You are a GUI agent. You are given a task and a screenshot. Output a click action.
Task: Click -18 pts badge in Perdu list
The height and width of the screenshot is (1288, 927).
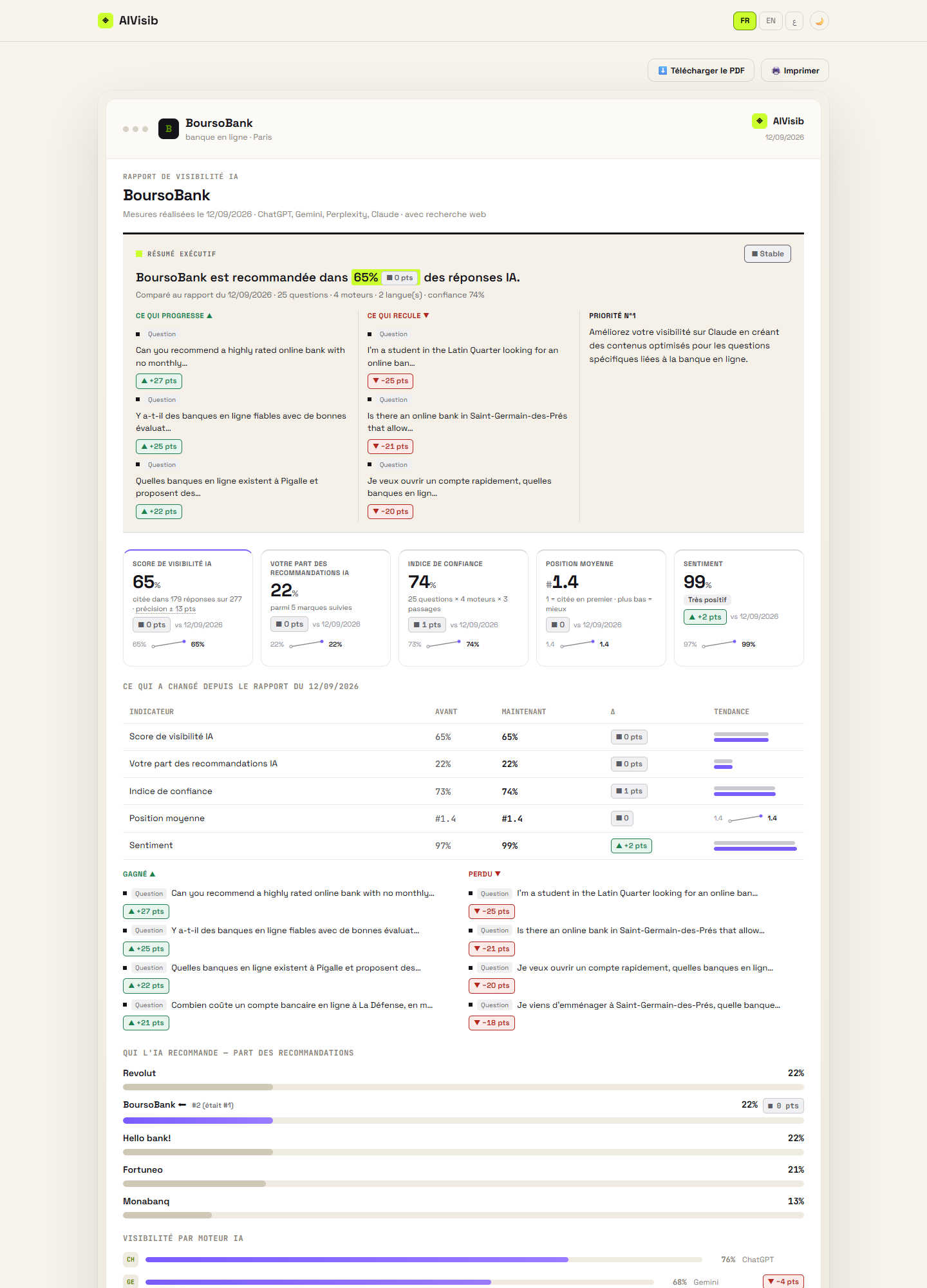pyautogui.click(x=492, y=1023)
